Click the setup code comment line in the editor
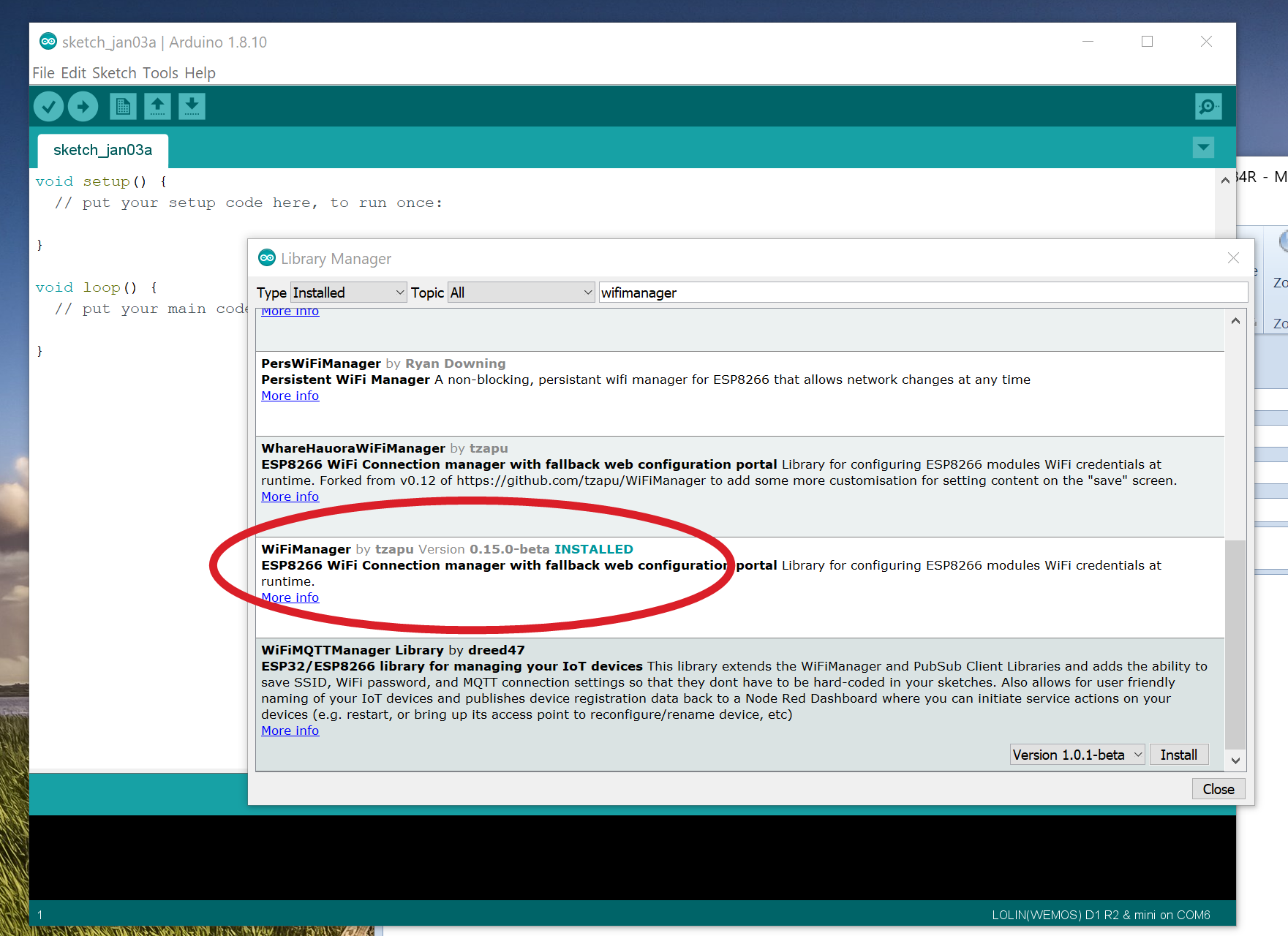The image size is (1288, 936). pyautogui.click(x=249, y=203)
